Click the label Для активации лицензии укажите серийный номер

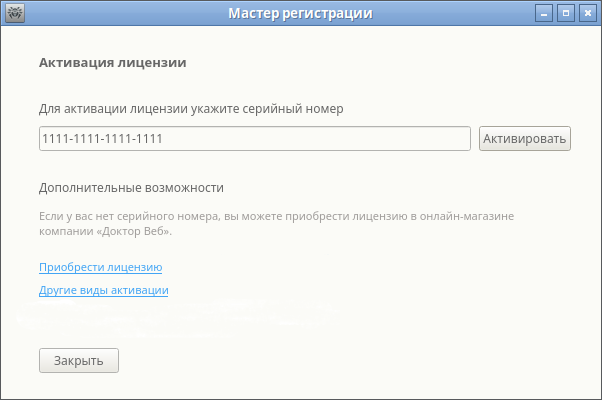(x=191, y=109)
